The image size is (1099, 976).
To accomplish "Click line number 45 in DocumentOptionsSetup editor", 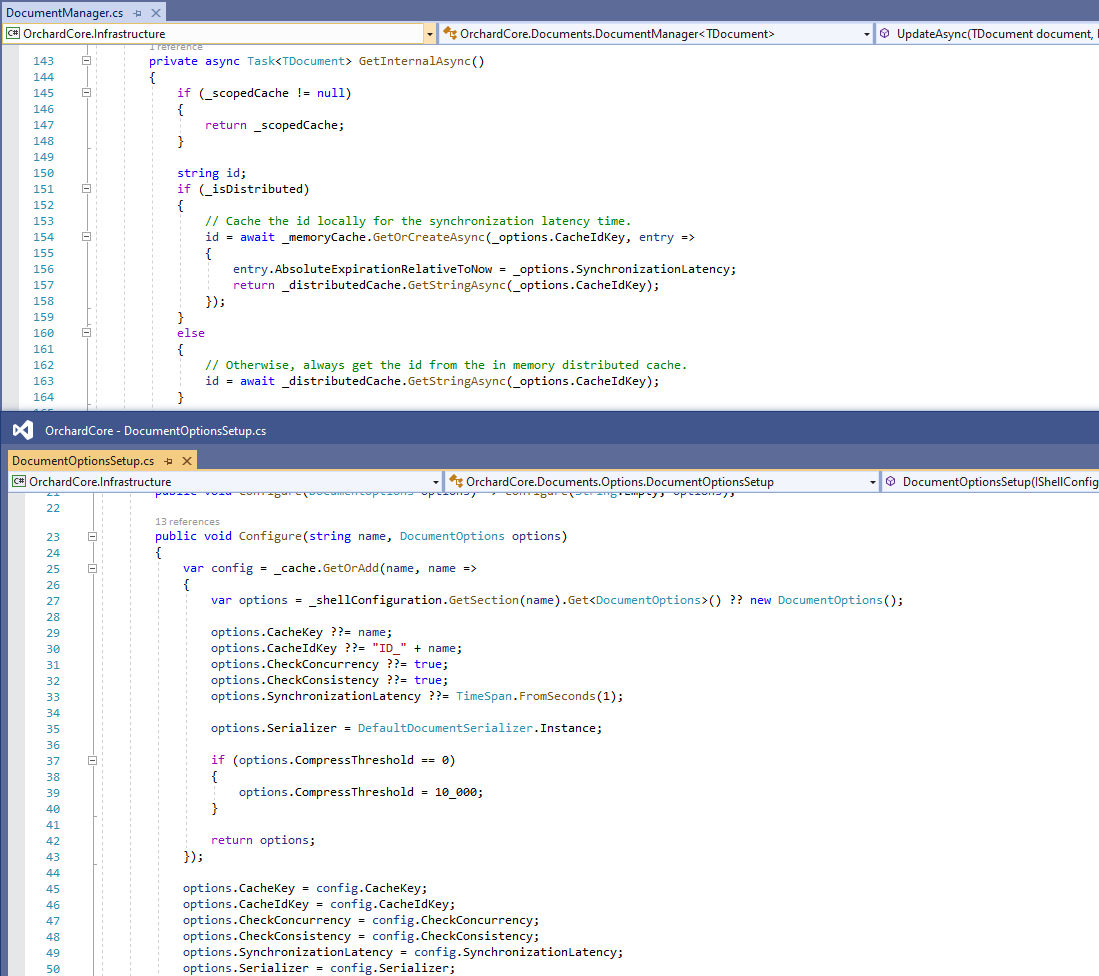I will pos(53,888).
